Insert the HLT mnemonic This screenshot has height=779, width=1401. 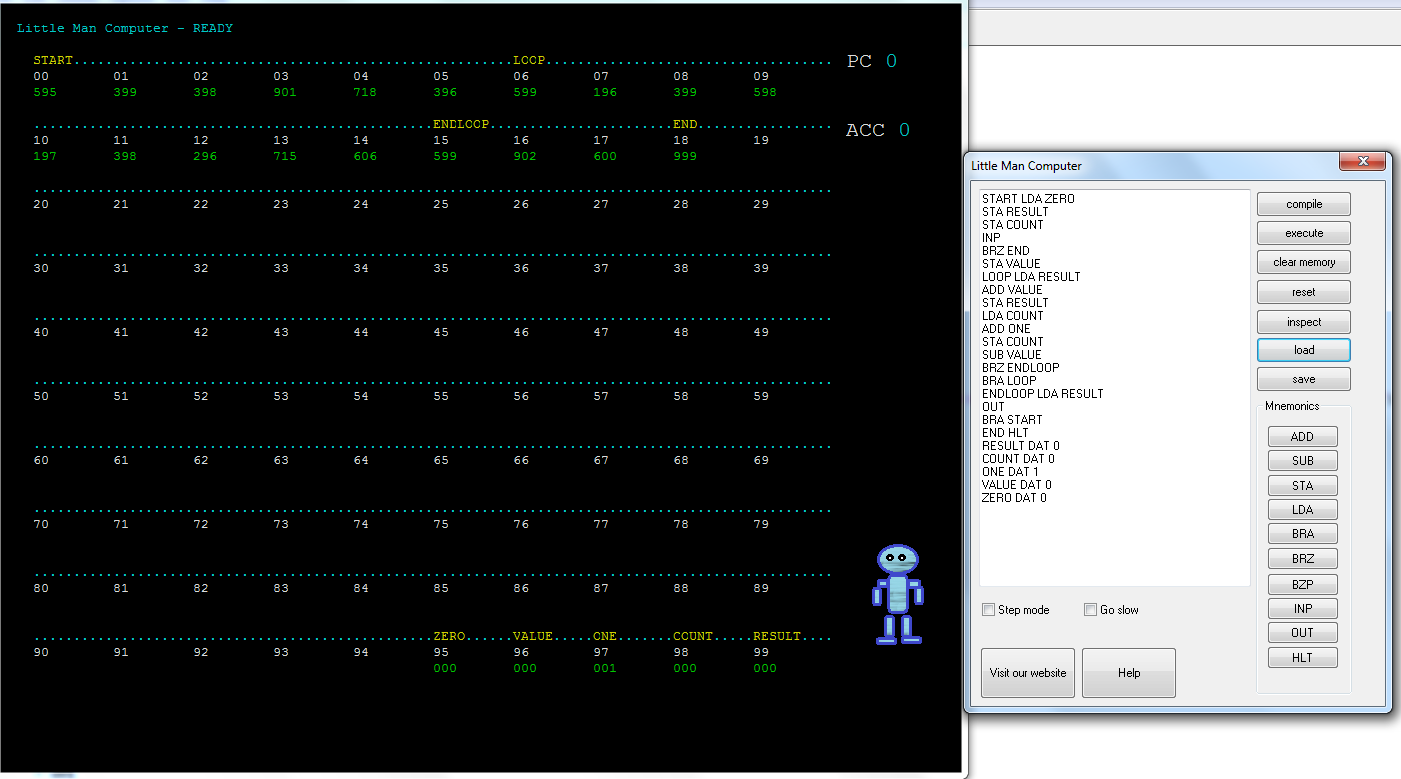click(x=1302, y=658)
